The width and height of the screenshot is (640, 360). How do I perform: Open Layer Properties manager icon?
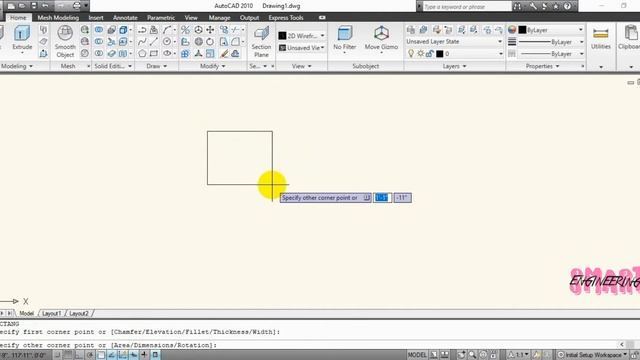[411, 30]
